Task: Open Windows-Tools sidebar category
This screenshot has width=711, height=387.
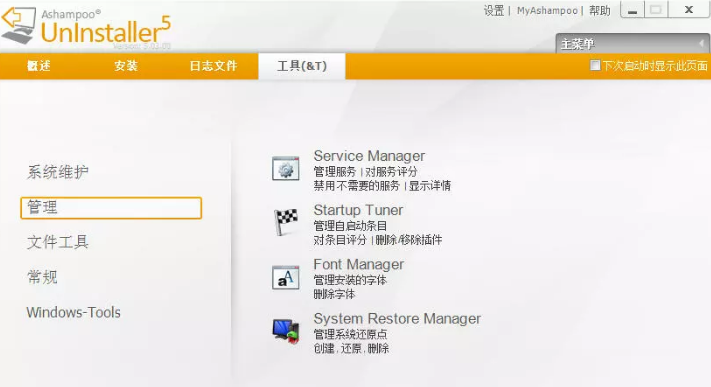Action: click(x=73, y=312)
